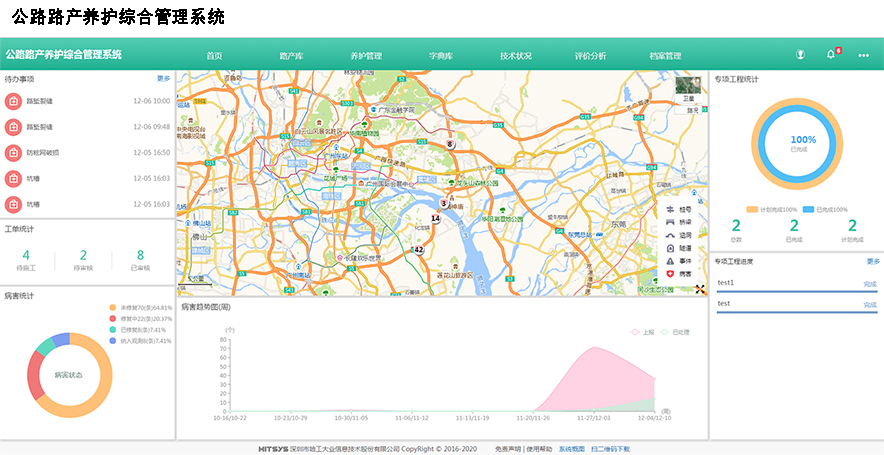Expand 更多 in the 专项工程进度 panel
The width and height of the screenshot is (884, 455).
tap(873, 261)
